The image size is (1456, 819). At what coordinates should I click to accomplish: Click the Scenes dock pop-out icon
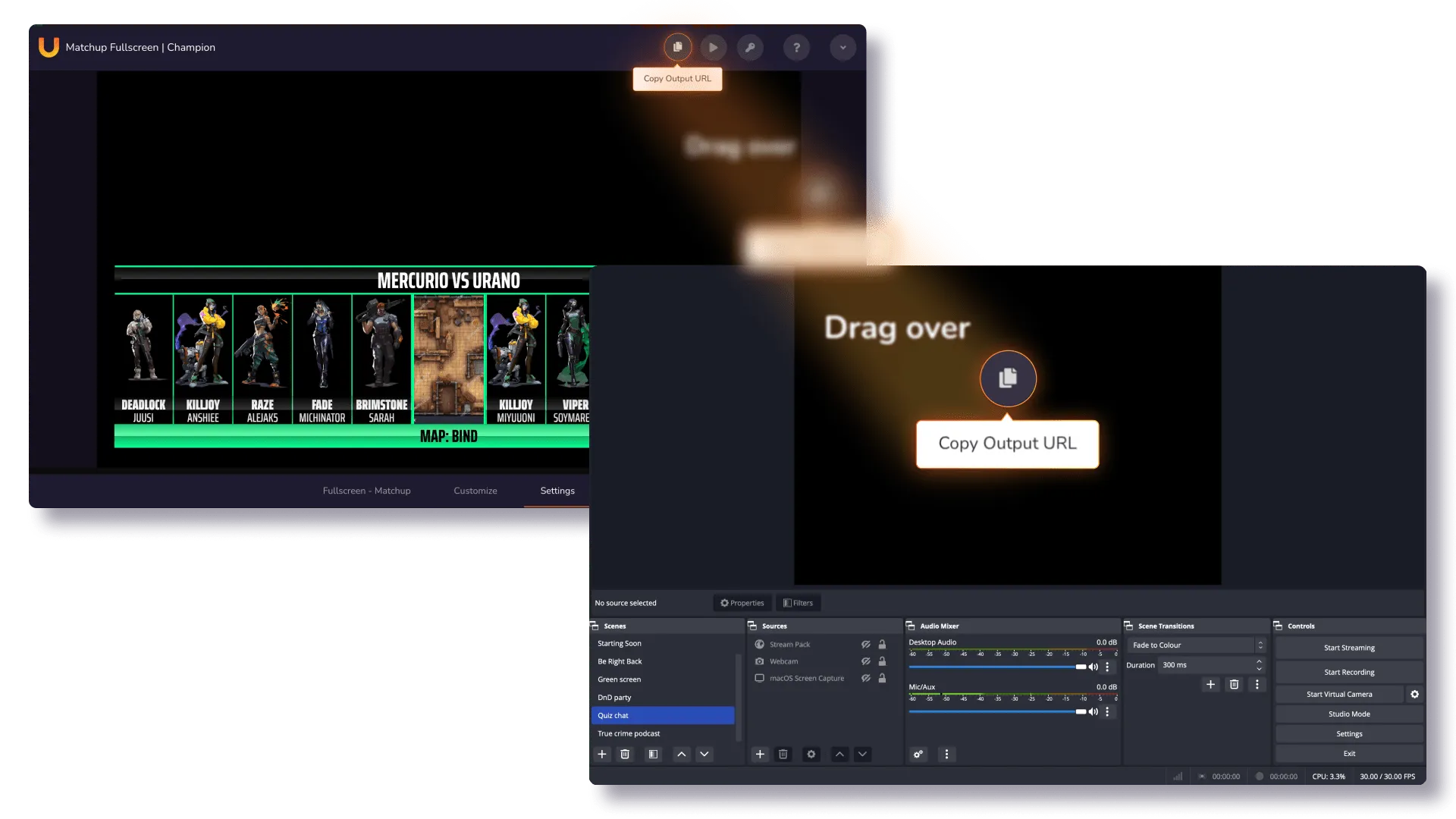pos(595,626)
